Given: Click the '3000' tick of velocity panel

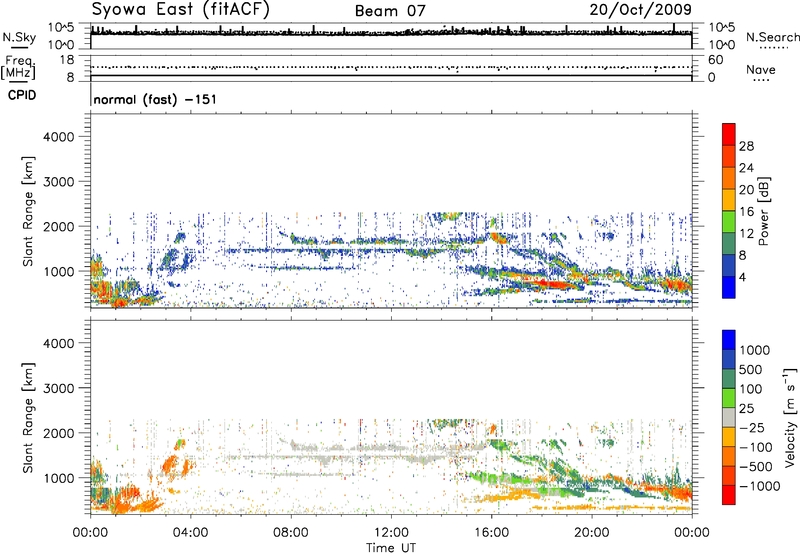Looking at the screenshot, I should click(59, 388).
